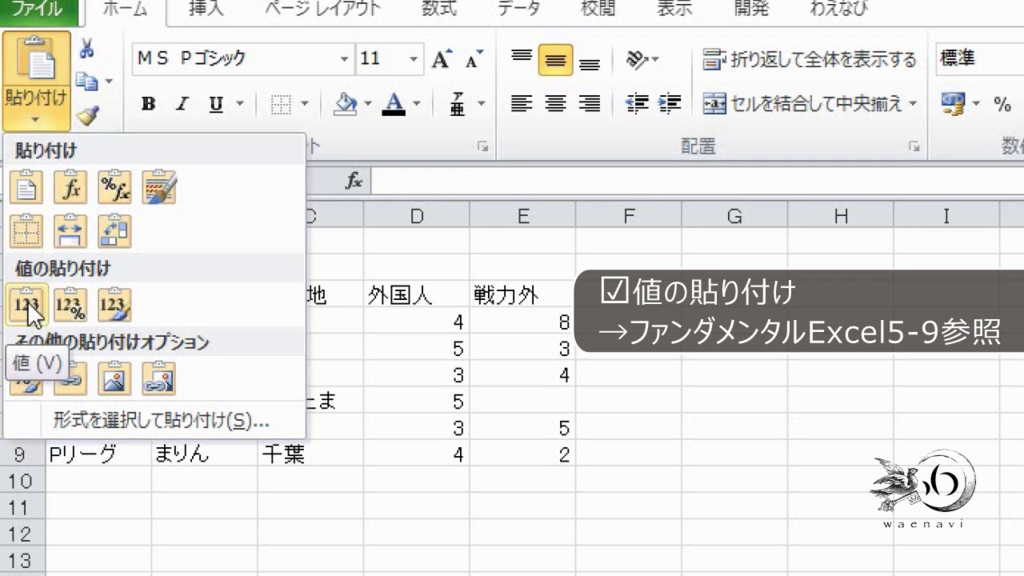Viewport: 1024px width, 576px height.
Task: Expand the font color dropdown arrow
Action: pos(417,104)
